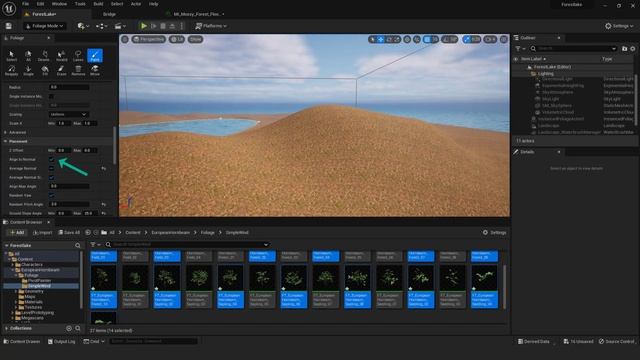Image resolution: width=640 pixels, height=360 pixels.
Task: Search folders in ForestLake sources panel
Action: [x=78, y=245]
